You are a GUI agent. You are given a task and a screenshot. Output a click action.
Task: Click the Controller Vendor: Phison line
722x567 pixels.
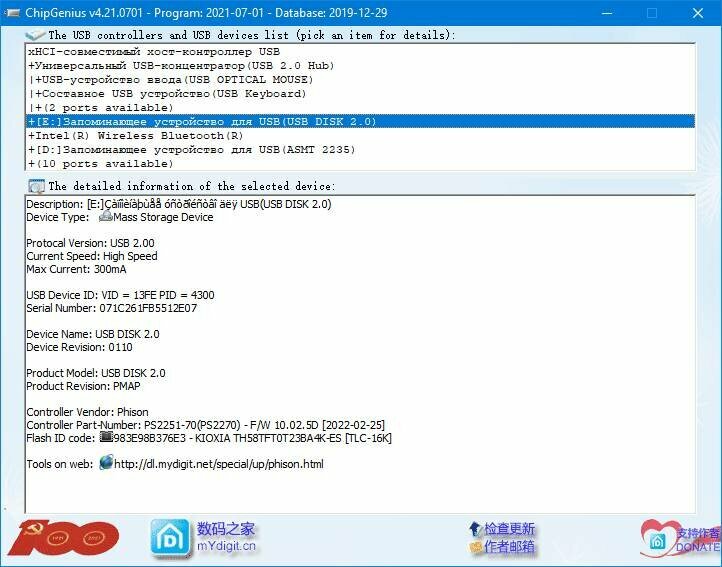(87, 412)
